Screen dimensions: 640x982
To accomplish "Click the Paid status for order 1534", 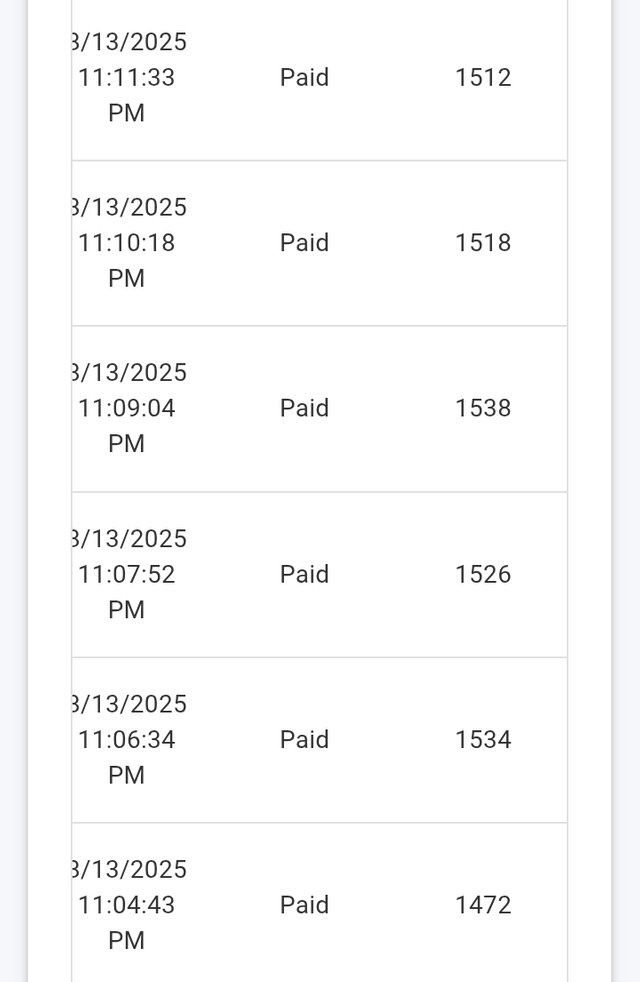I will tap(304, 740).
